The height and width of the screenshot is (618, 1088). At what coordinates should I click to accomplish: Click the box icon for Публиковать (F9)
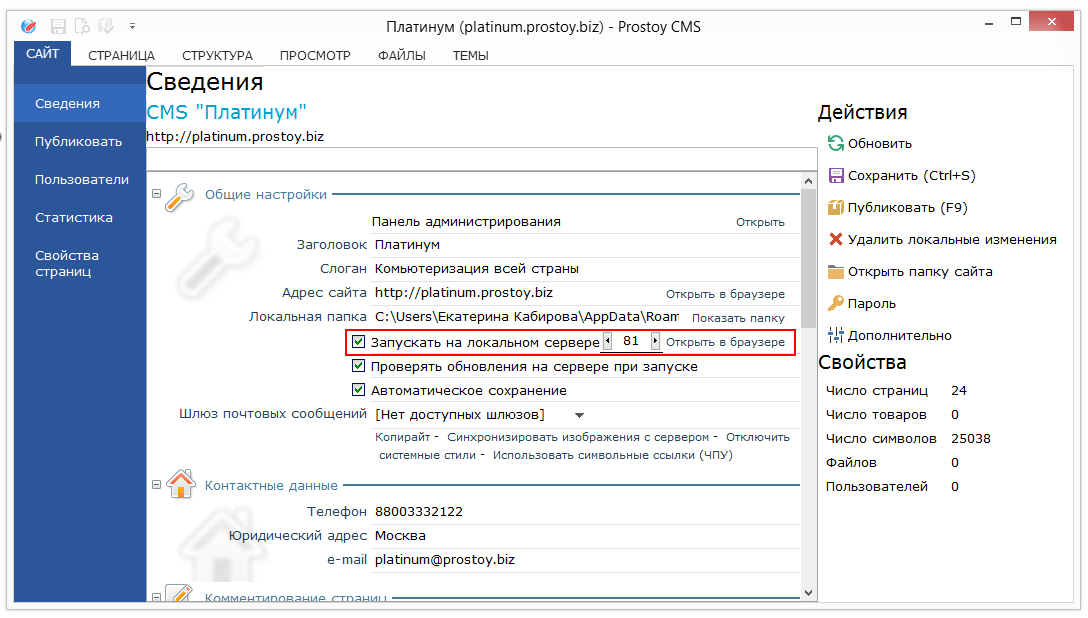[x=835, y=207]
